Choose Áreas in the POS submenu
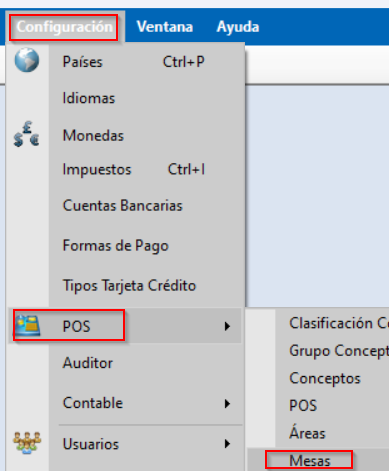The image size is (389, 471). [x=307, y=433]
